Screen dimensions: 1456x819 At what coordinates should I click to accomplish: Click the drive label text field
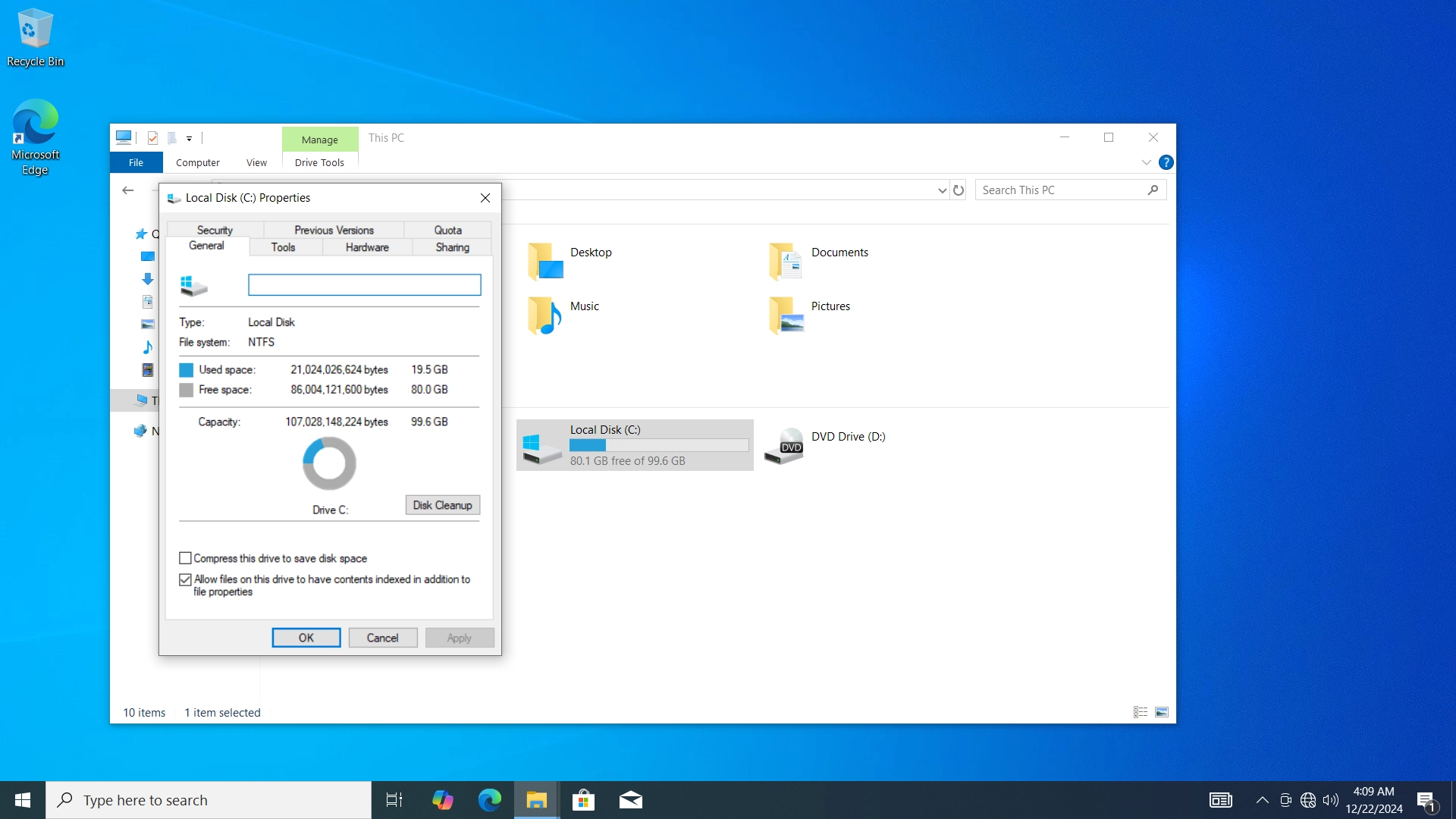[x=364, y=285]
